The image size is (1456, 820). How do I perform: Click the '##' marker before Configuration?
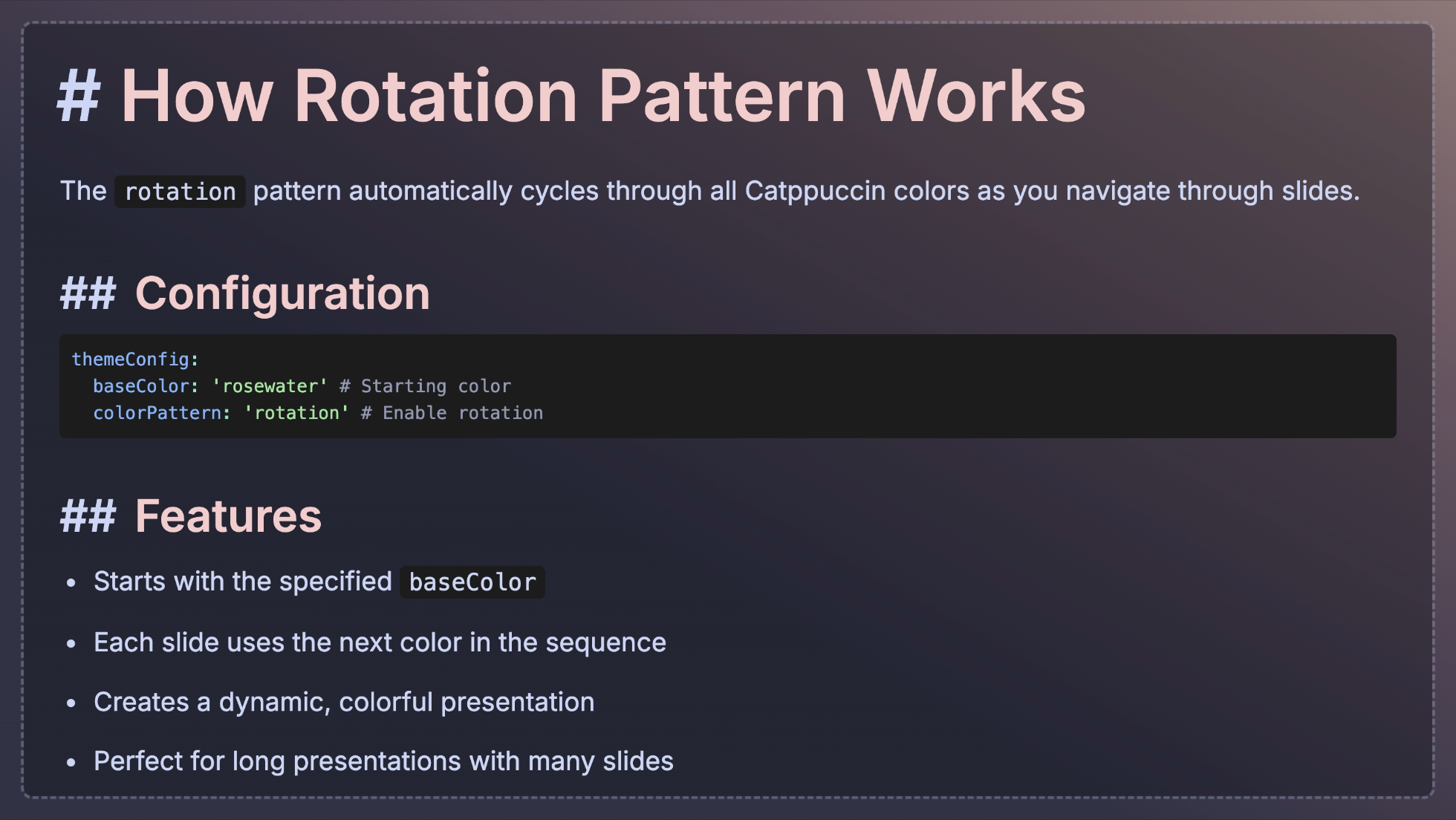click(88, 293)
